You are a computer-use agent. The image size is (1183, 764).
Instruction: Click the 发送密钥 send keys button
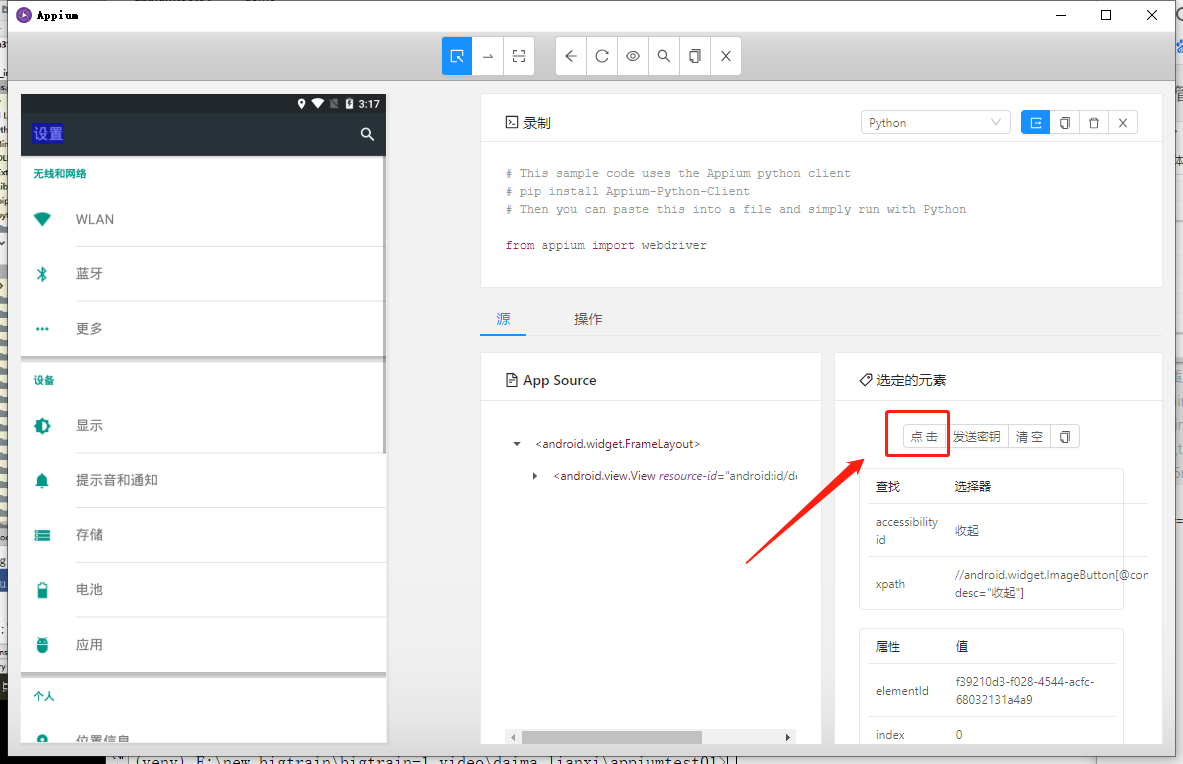tap(976, 437)
